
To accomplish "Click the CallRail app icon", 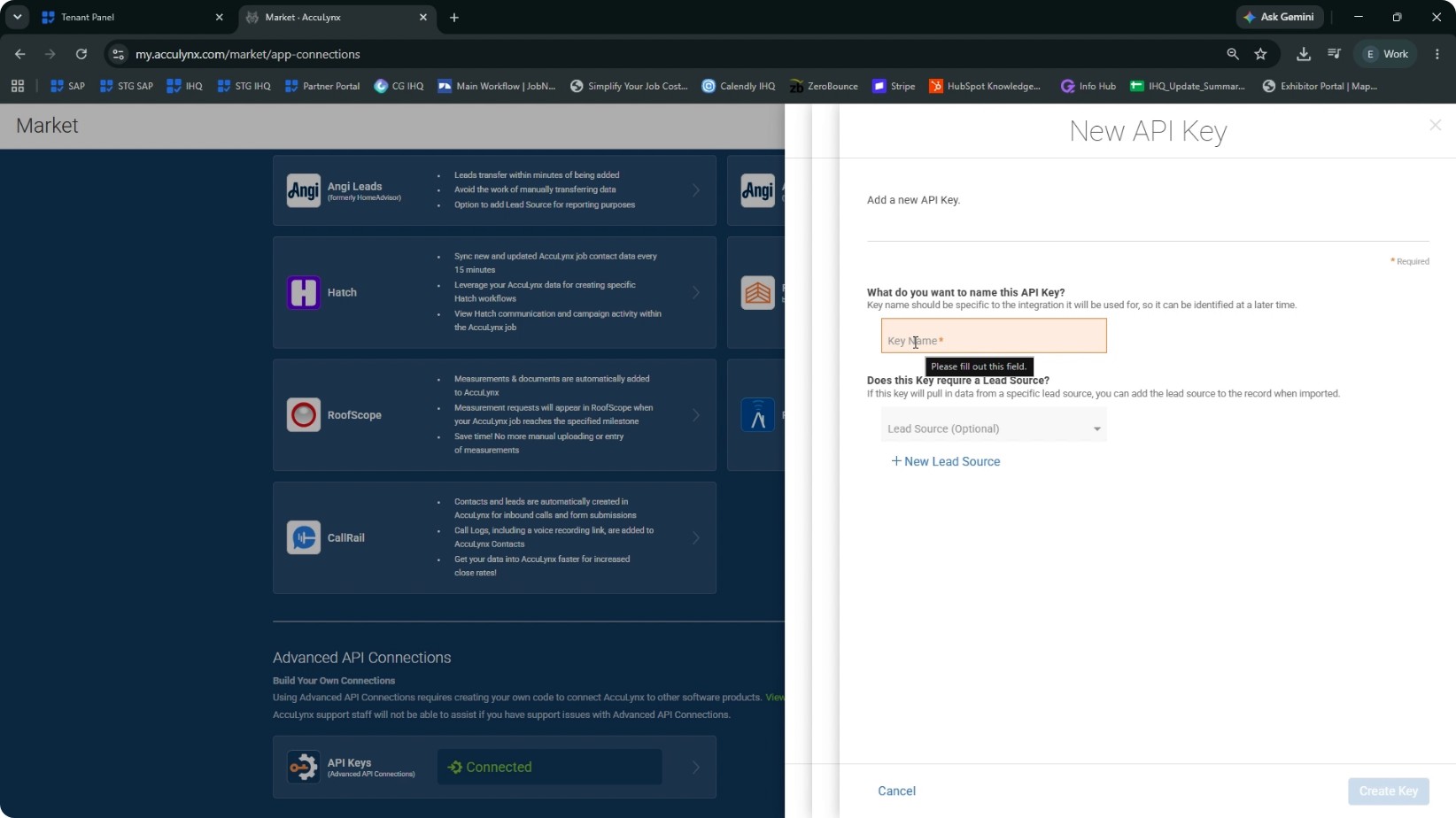I will (303, 537).
